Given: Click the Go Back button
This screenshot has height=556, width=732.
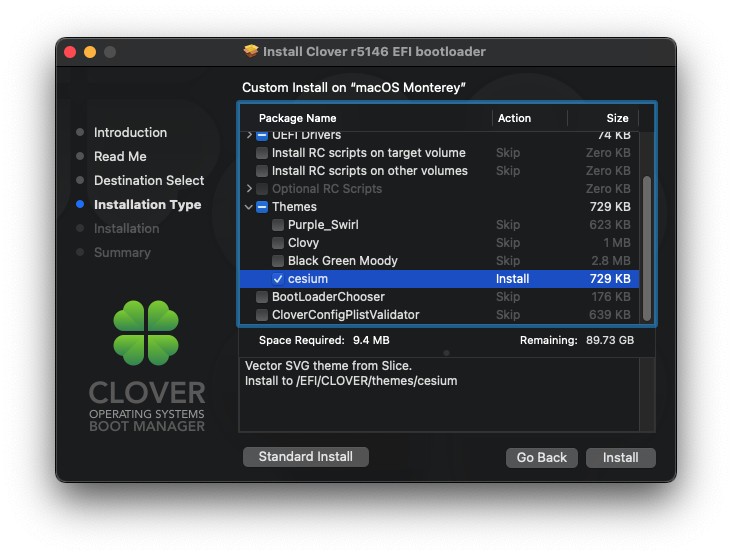Looking at the screenshot, I should tap(541, 457).
